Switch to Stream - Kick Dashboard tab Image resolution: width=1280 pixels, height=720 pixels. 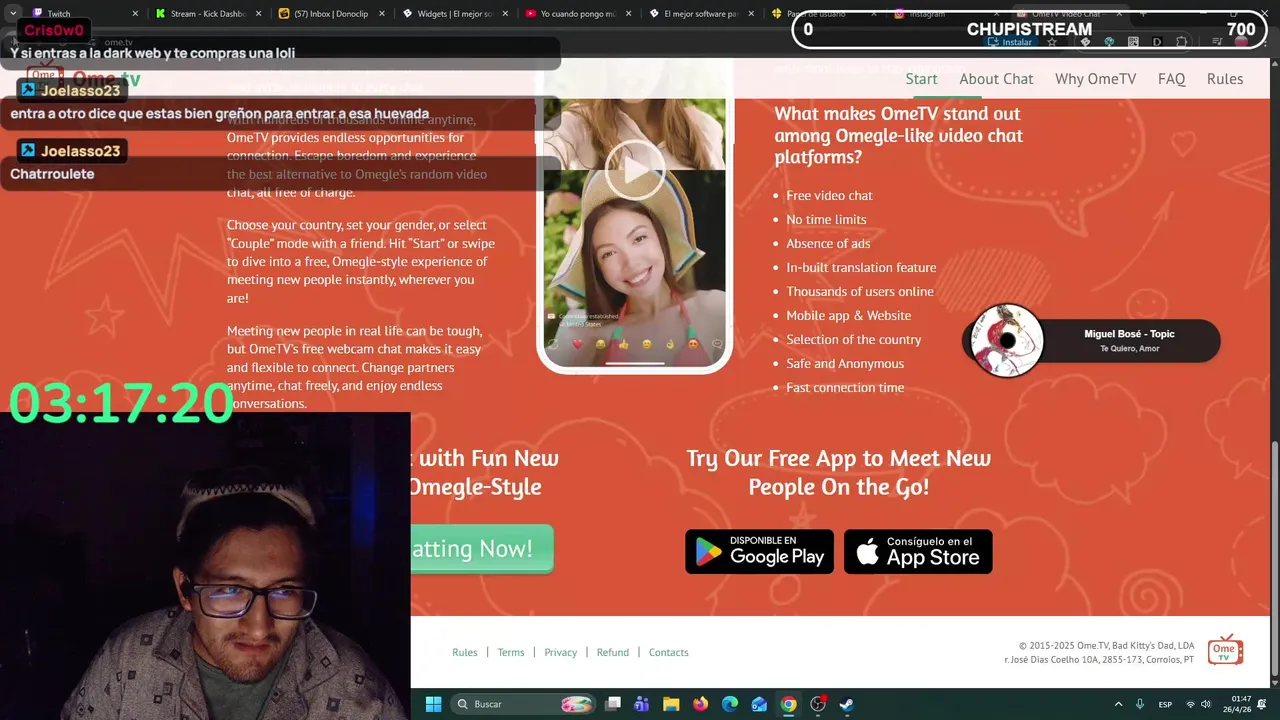pos(207,14)
